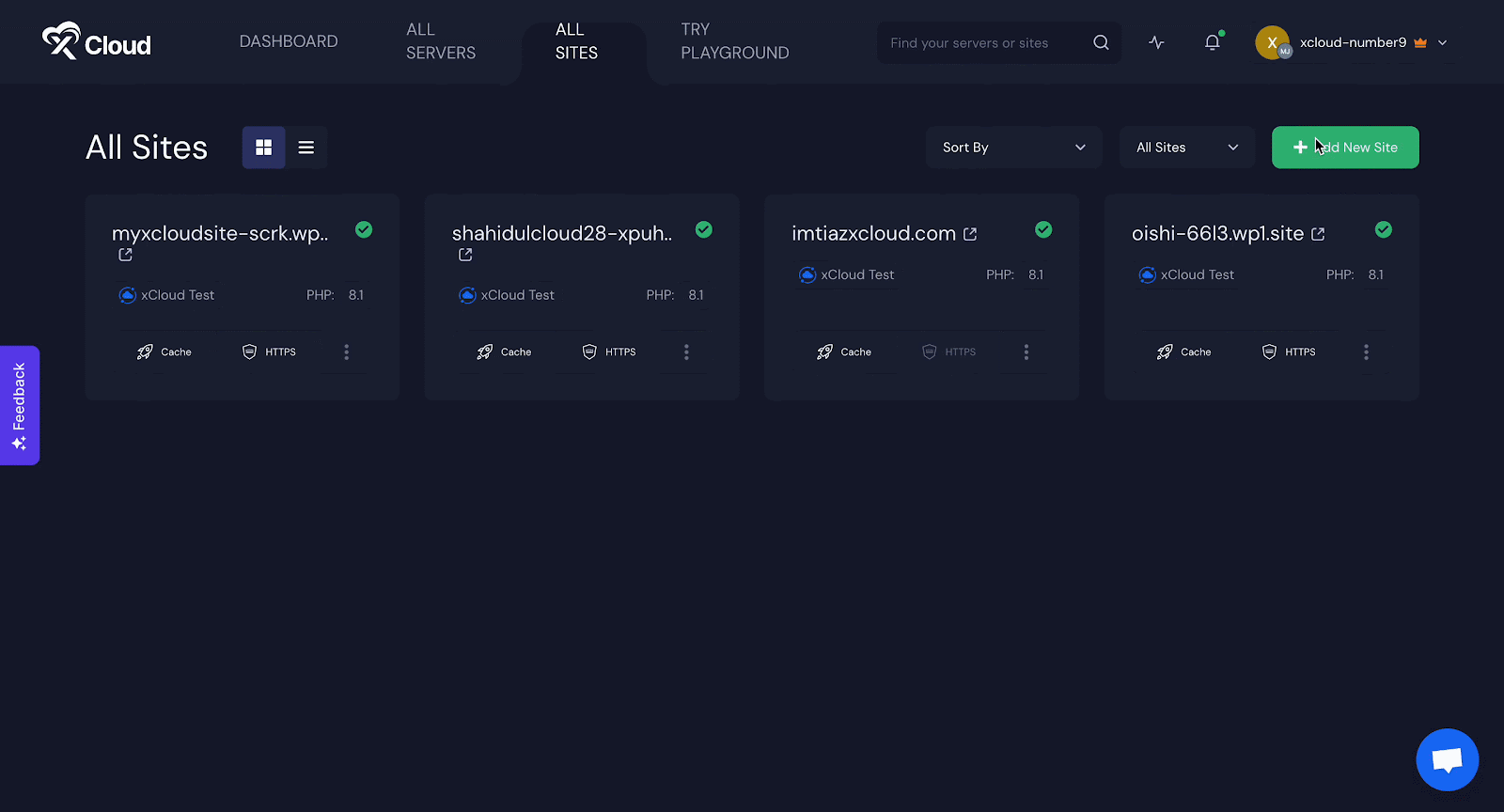Switch to grid view layout
Viewport: 1504px width, 812px height.
263,148
